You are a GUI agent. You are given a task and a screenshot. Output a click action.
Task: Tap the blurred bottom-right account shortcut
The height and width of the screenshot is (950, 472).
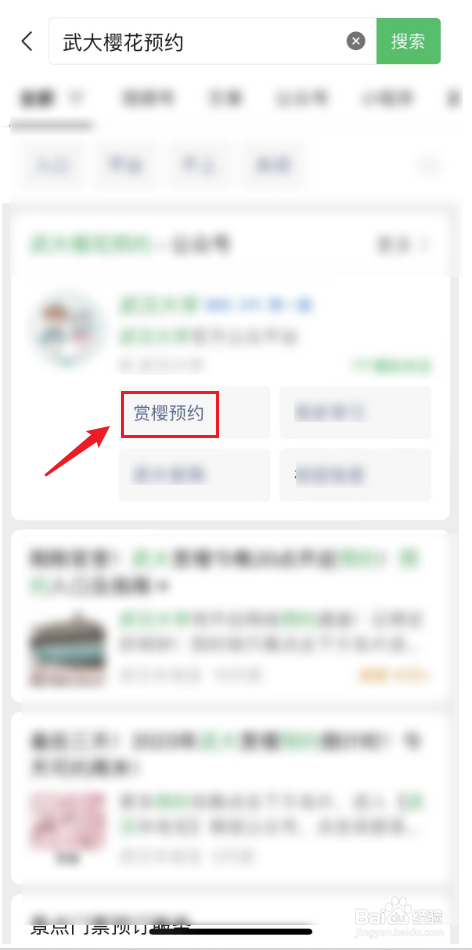point(355,474)
